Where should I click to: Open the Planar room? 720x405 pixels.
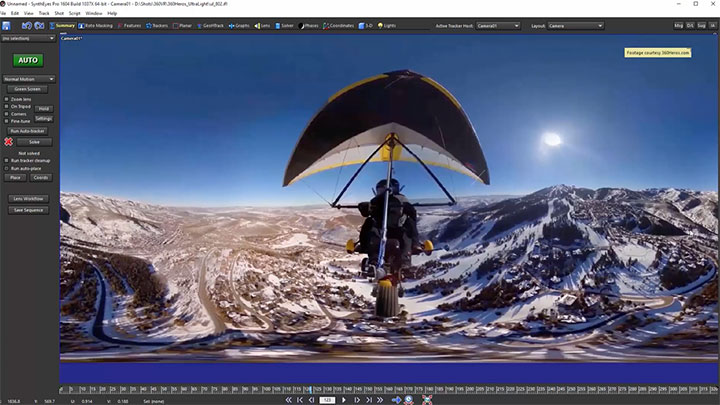point(182,26)
